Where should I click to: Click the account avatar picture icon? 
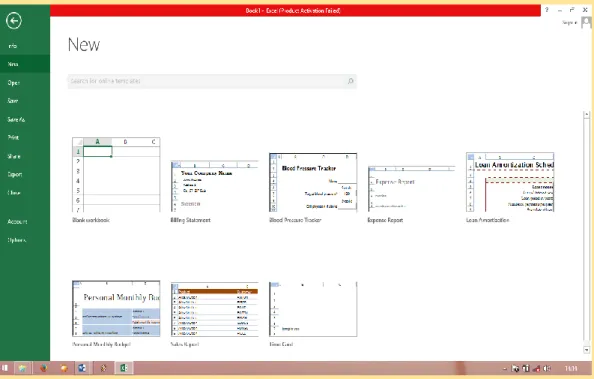[x=586, y=23]
